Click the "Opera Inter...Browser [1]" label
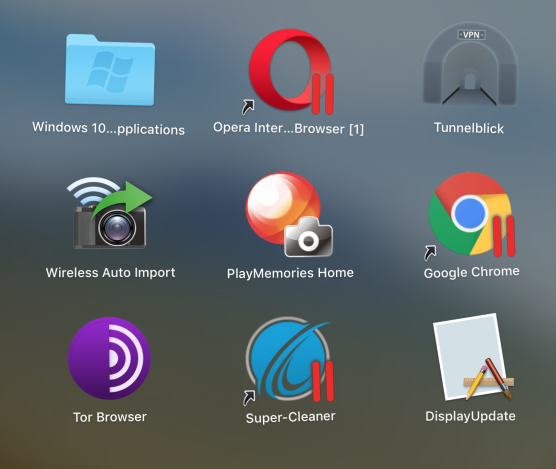 288,128
